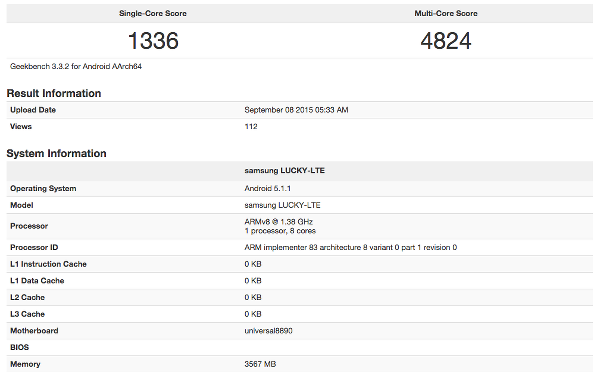600x384 pixels.
Task: Click the L2 Cache label
Action: pyautogui.click(x=28, y=298)
